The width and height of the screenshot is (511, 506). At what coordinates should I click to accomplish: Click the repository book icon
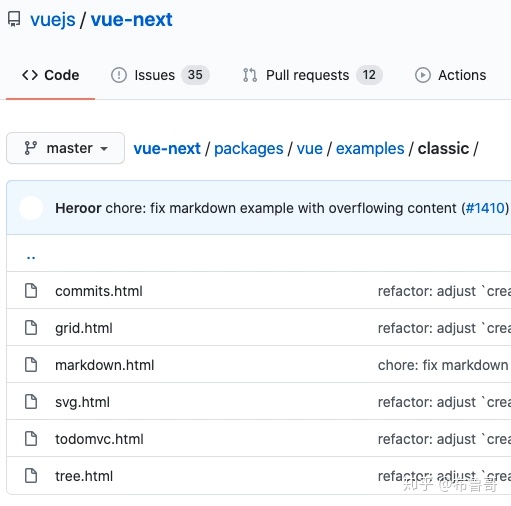click(x=14, y=19)
